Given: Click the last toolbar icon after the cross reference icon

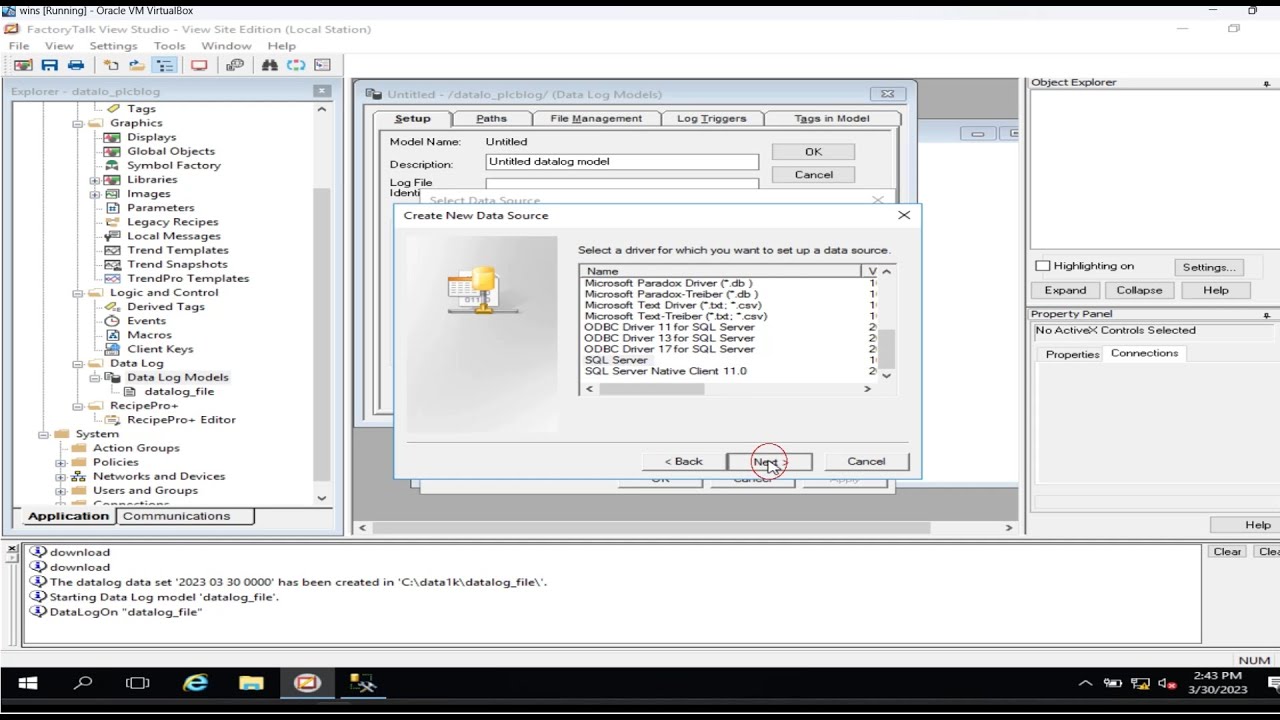Looking at the screenshot, I should click(x=322, y=65).
